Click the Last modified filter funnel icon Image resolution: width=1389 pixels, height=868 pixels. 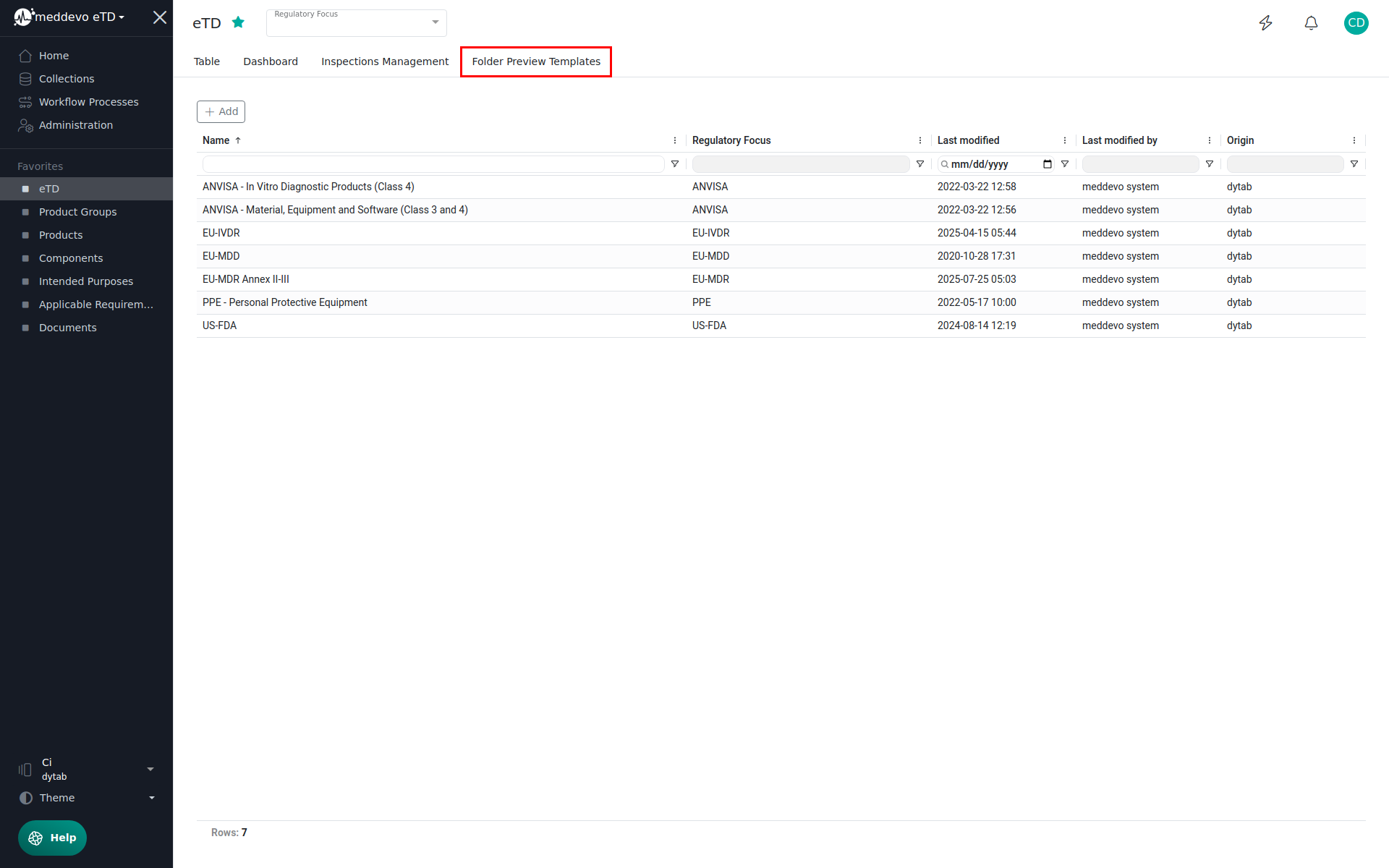tap(1065, 164)
